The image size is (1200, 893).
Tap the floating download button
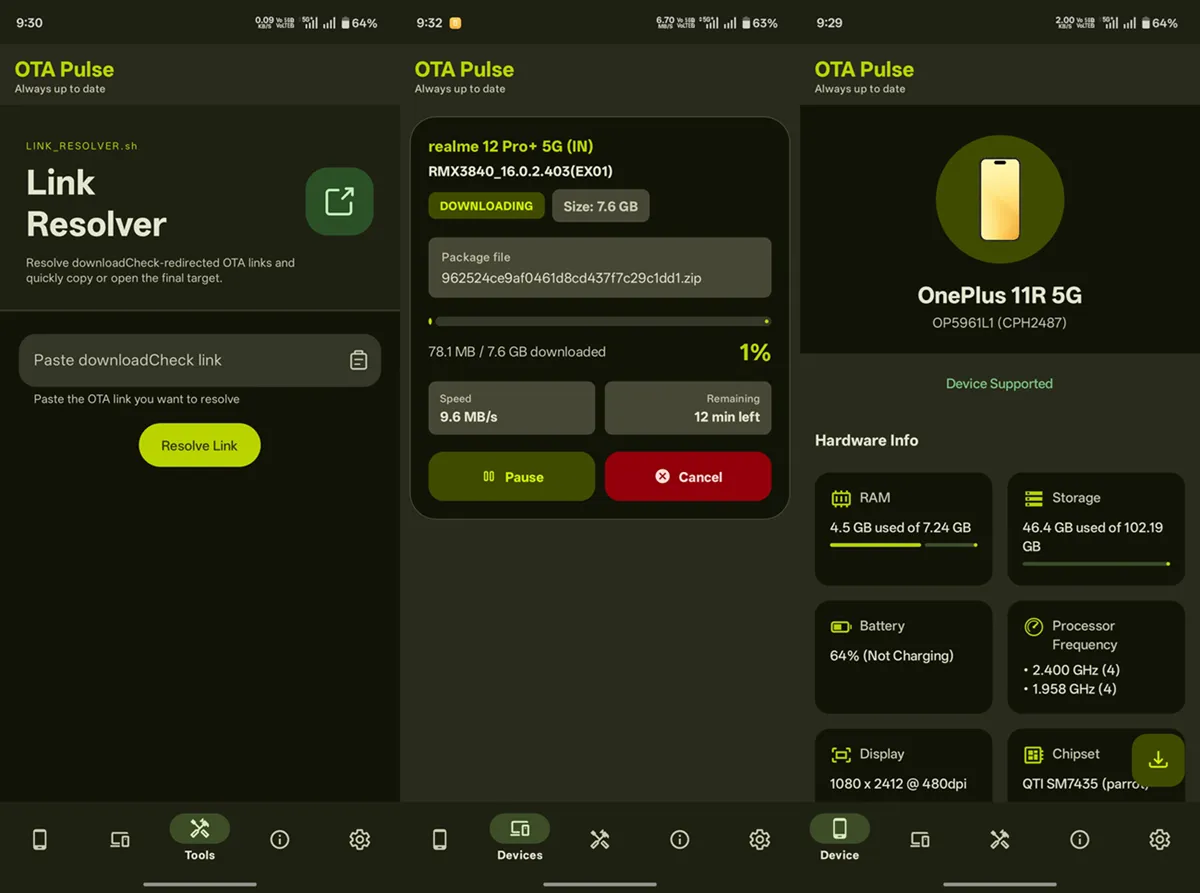click(x=1158, y=760)
